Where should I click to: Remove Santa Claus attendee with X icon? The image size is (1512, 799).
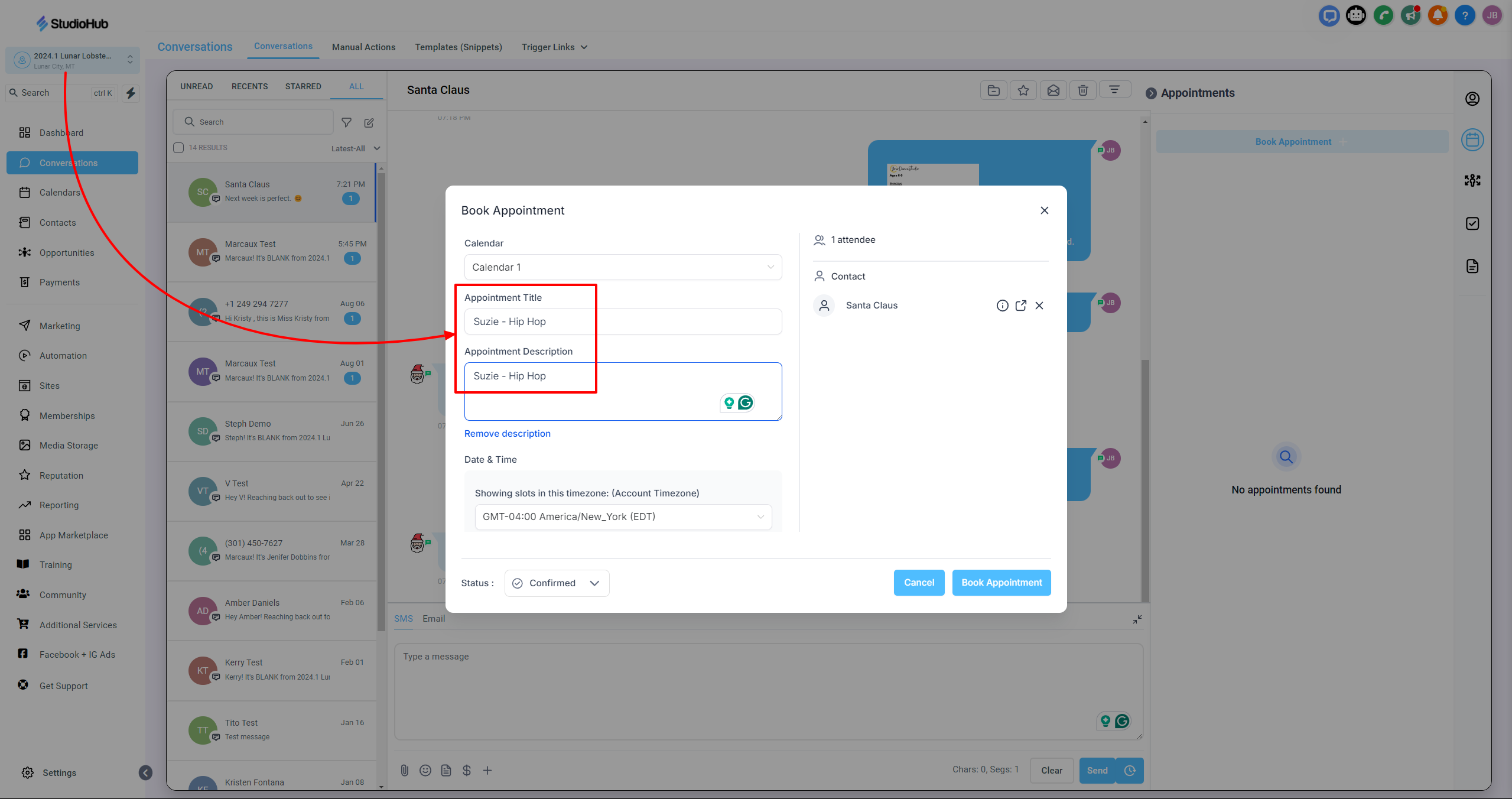point(1039,306)
